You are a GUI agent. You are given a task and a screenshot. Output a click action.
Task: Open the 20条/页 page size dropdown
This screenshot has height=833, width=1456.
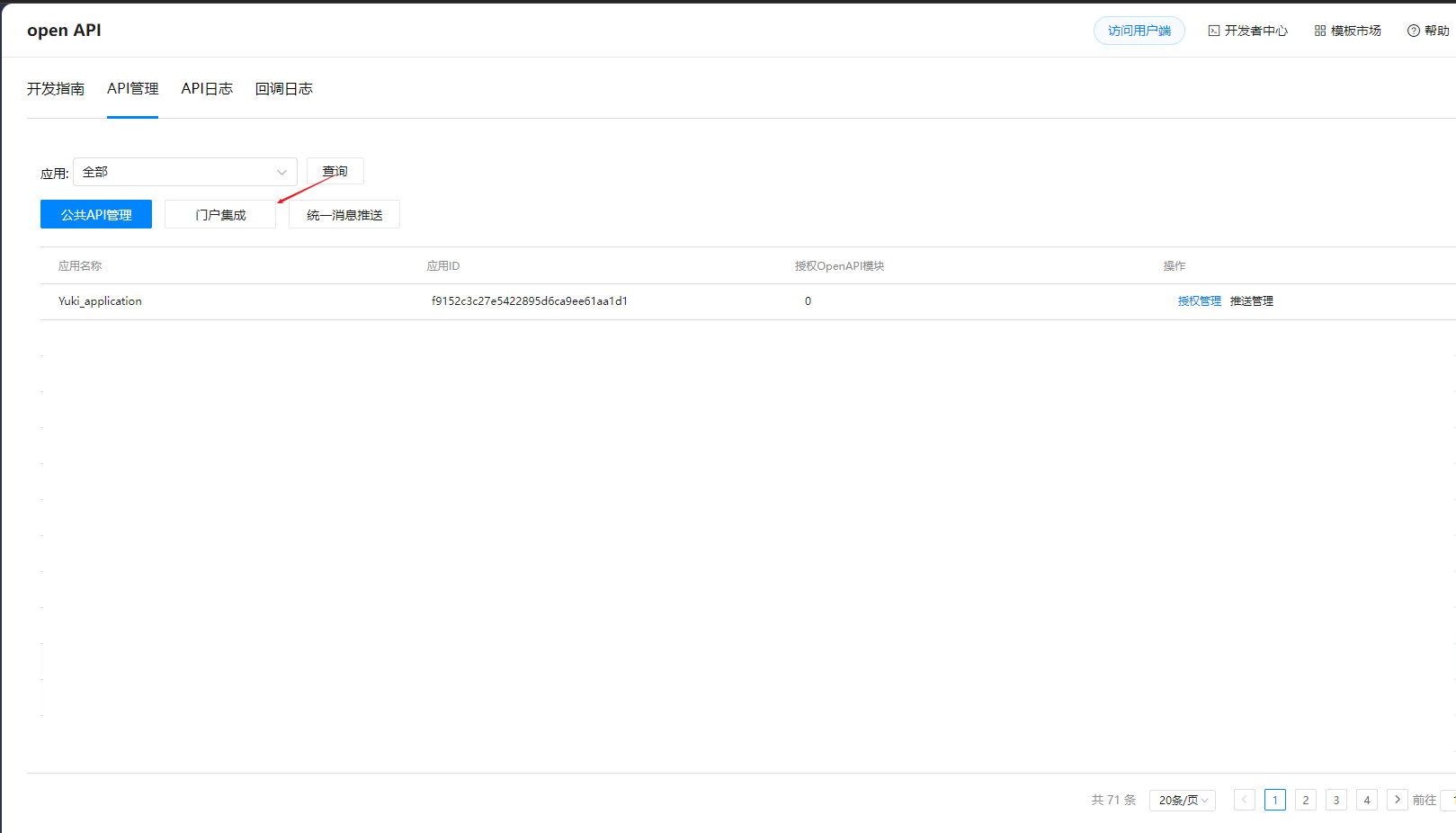pos(1182,800)
